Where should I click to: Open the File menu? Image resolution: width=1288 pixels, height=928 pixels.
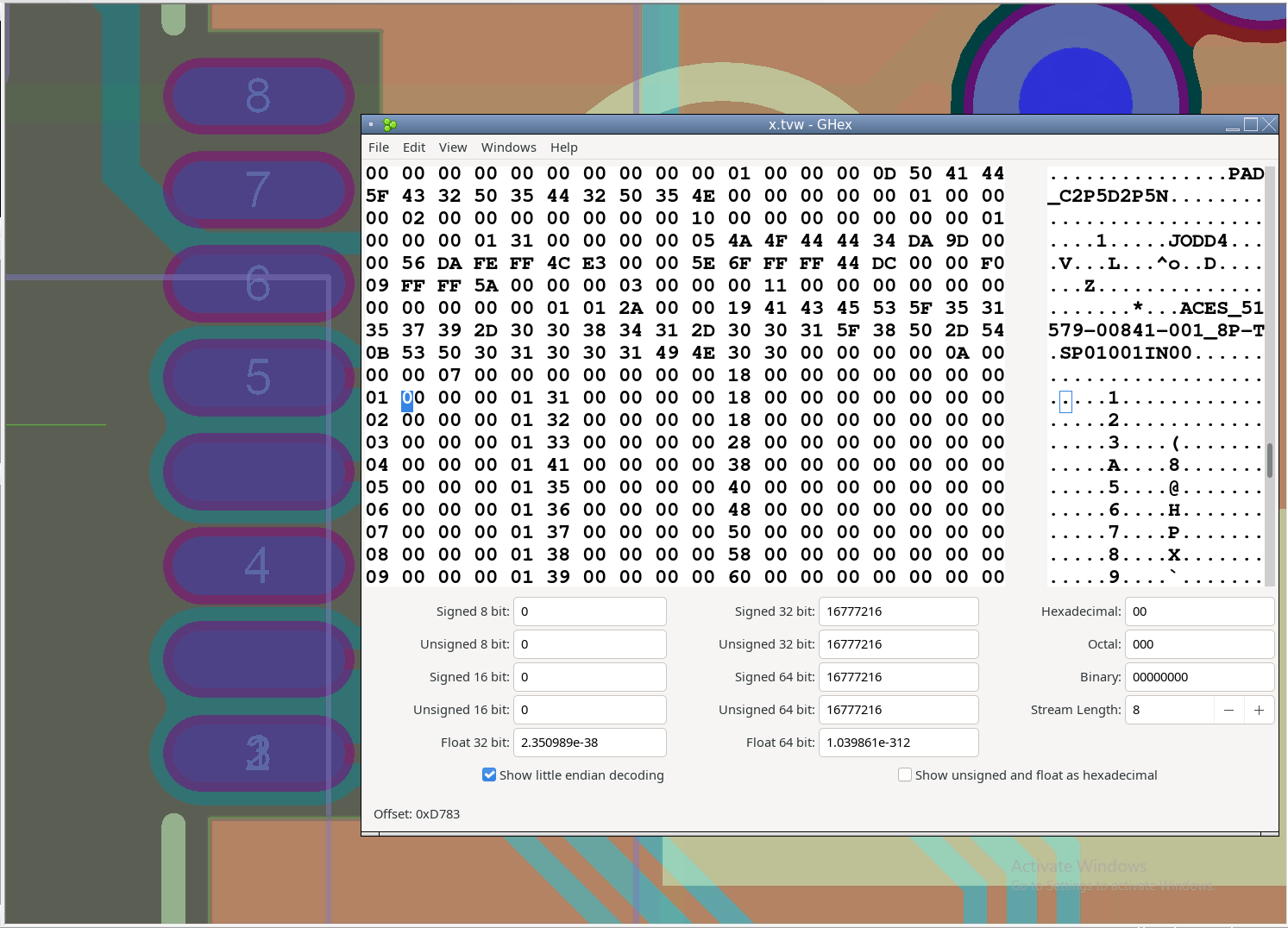(378, 147)
